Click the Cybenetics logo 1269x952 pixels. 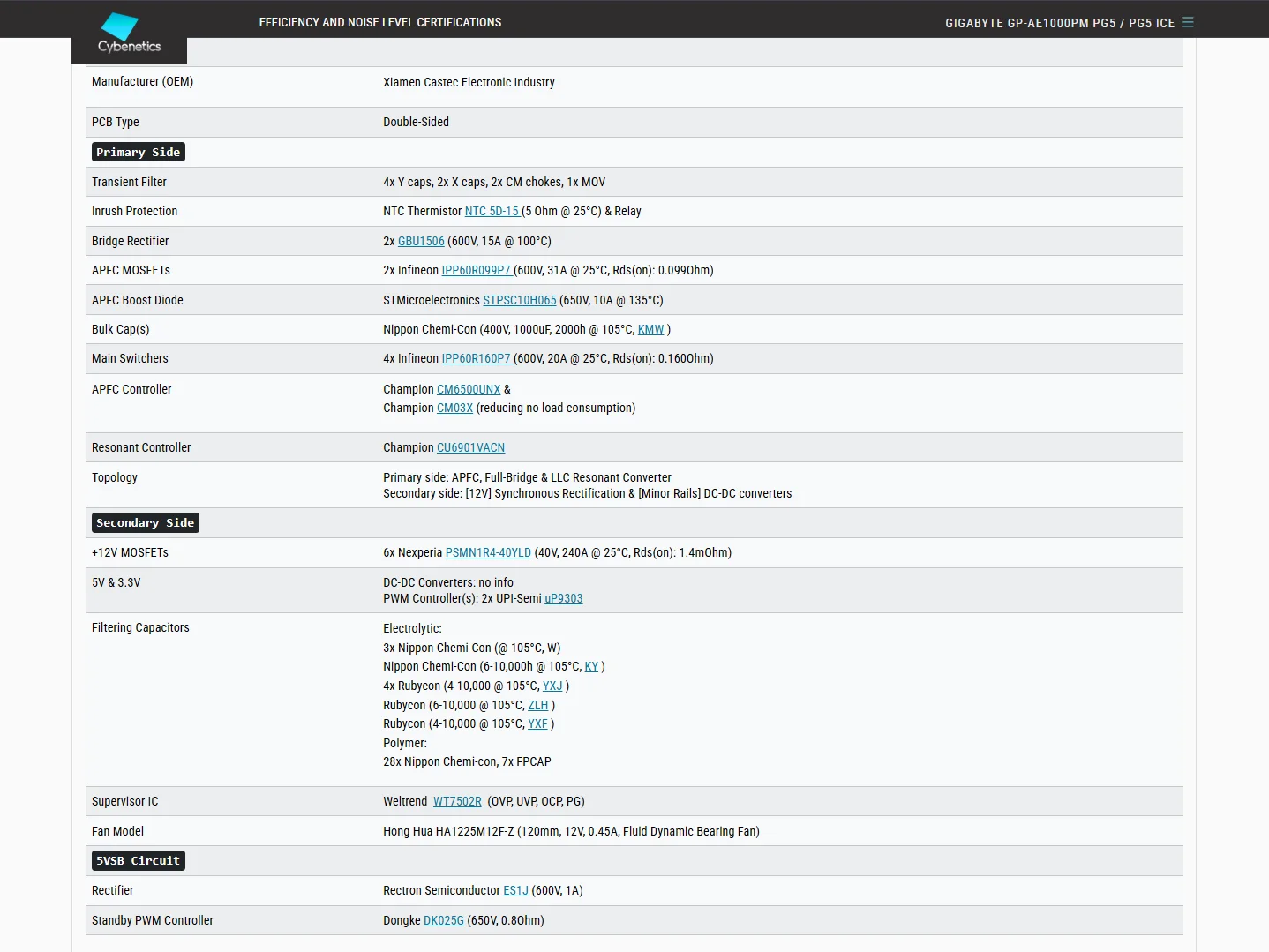click(129, 33)
